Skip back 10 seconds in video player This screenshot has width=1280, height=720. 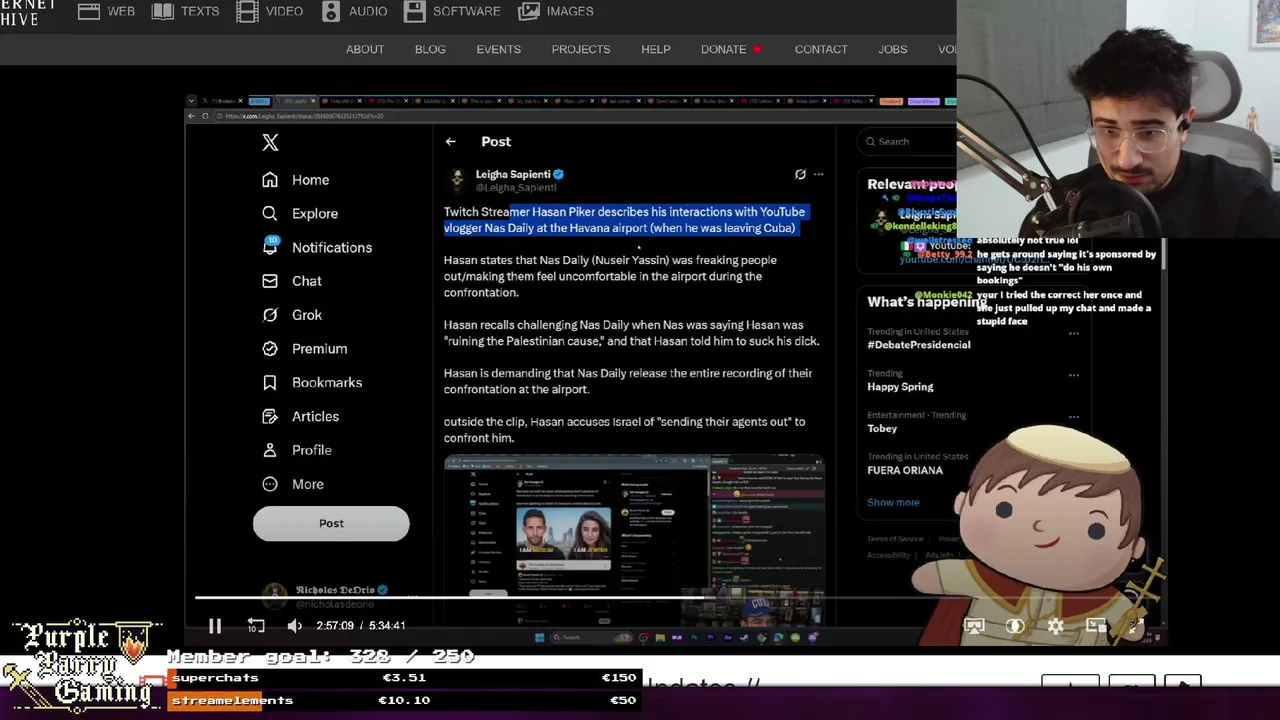pos(256,626)
